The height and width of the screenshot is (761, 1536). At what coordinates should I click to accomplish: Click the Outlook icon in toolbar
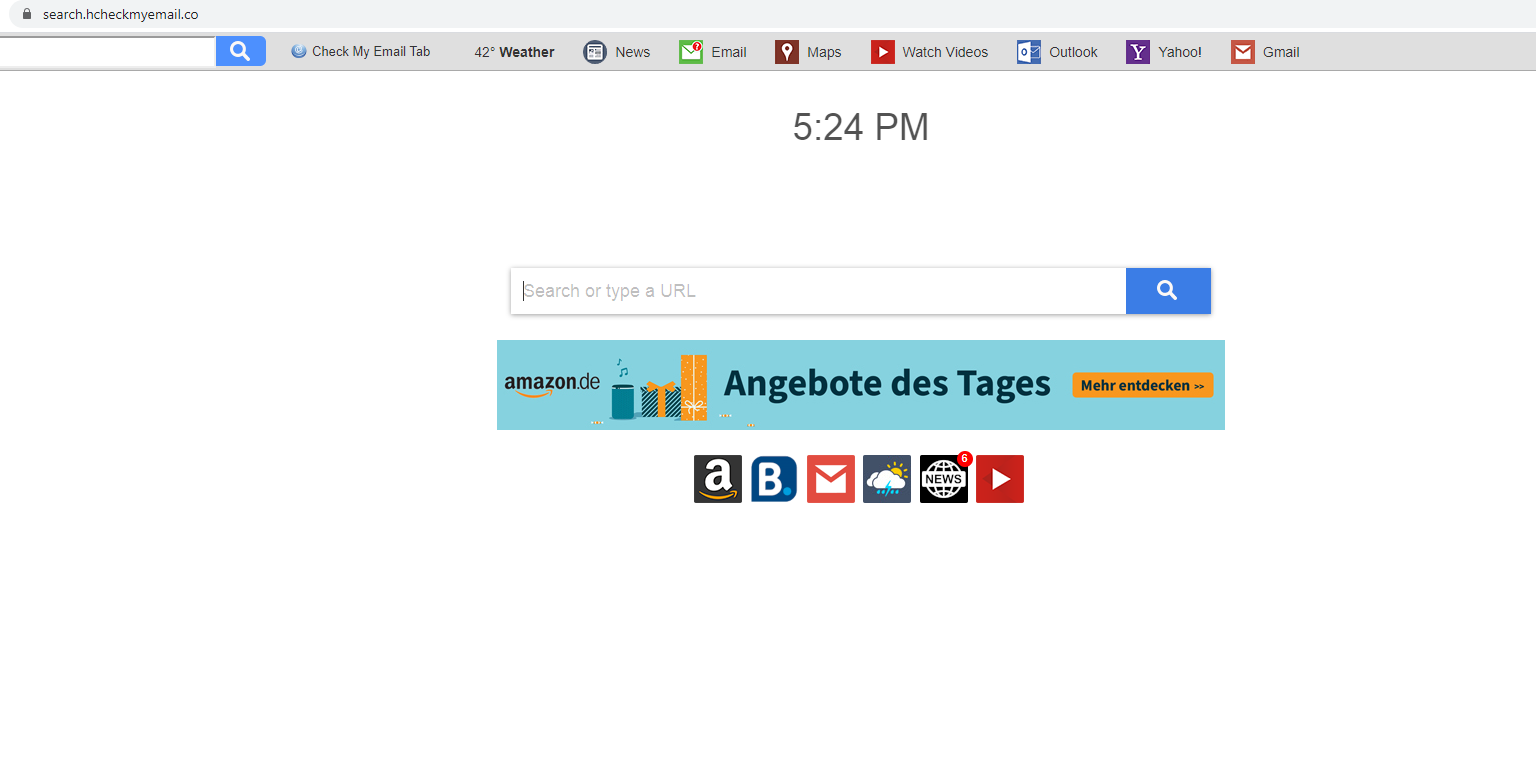click(1029, 52)
